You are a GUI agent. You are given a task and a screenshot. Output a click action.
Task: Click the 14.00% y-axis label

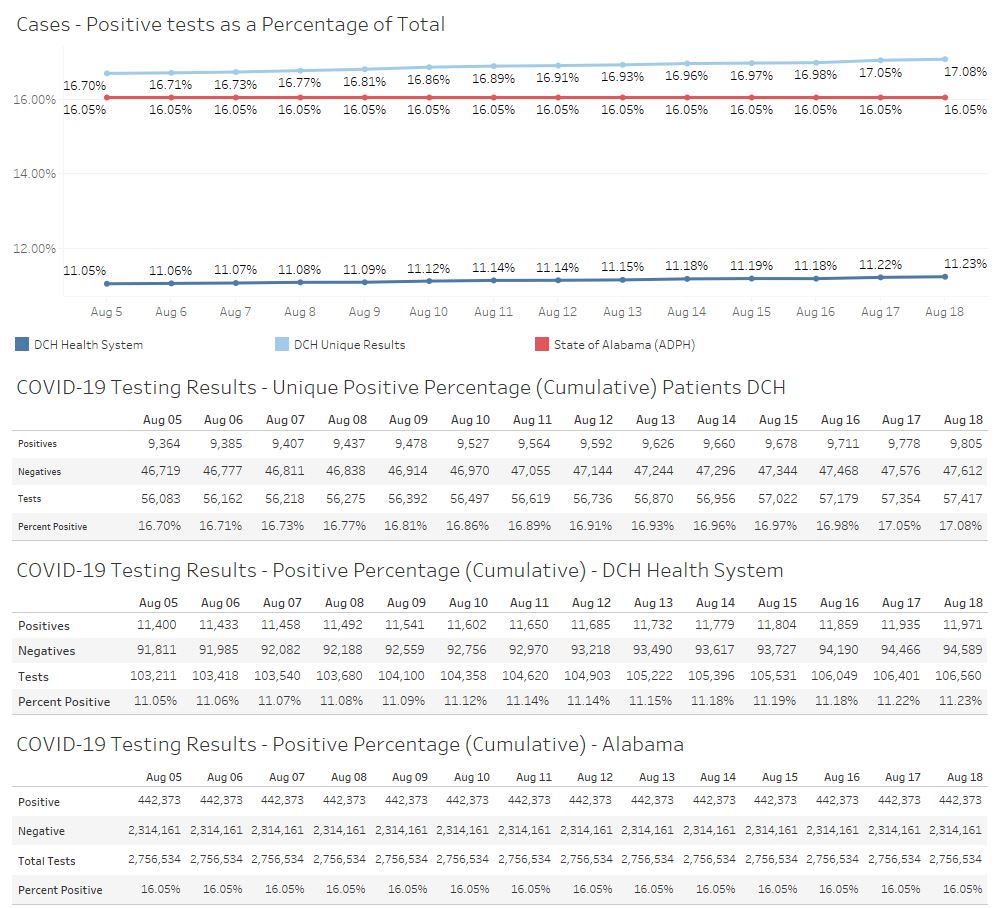coord(35,174)
